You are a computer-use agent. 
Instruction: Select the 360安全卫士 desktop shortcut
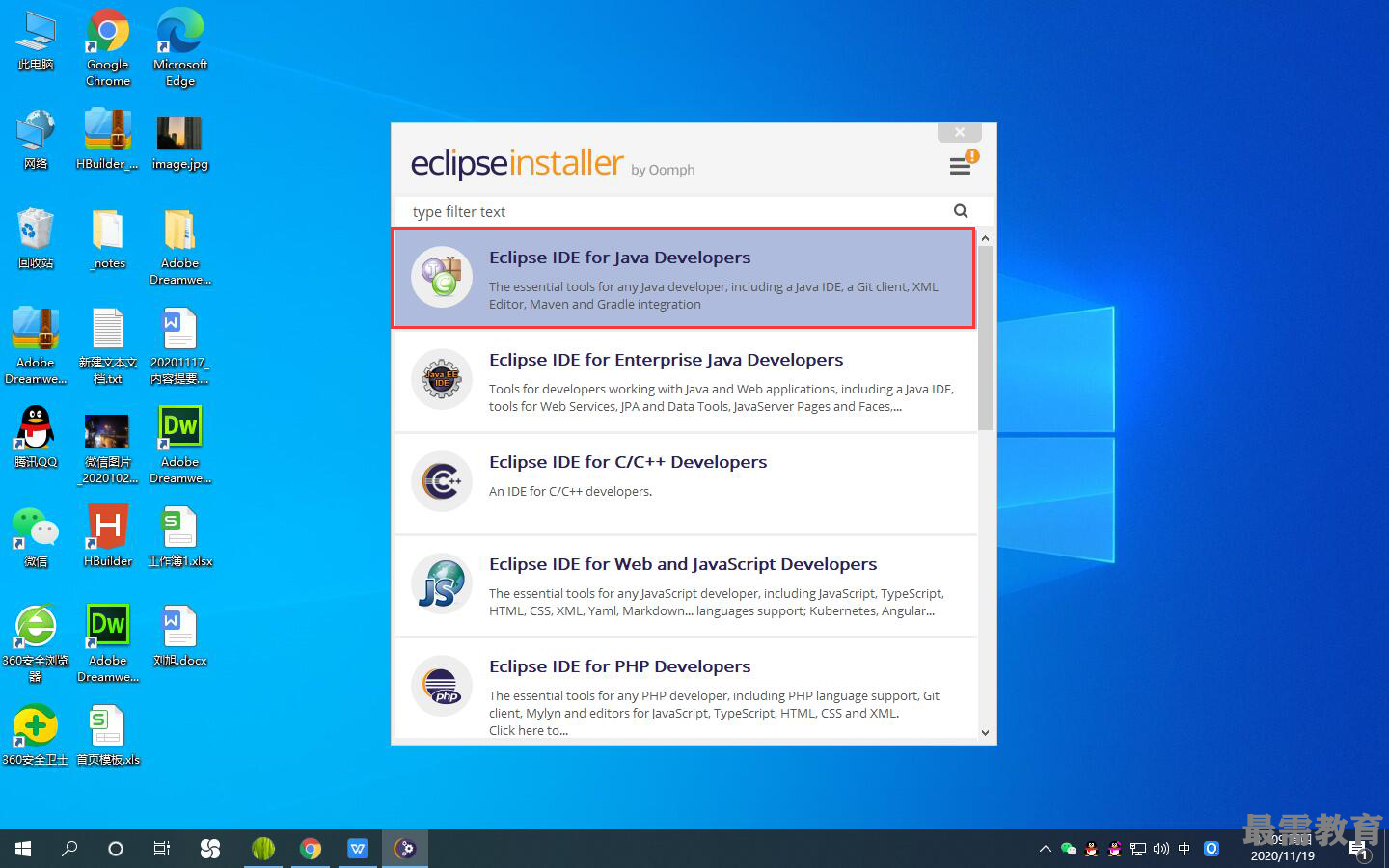(36, 736)
